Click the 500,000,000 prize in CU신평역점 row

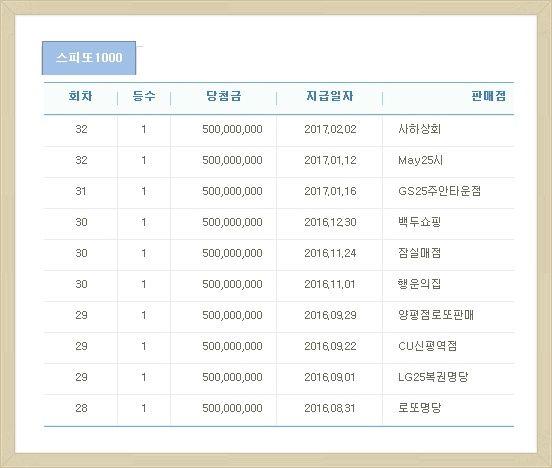coord(232,346)
